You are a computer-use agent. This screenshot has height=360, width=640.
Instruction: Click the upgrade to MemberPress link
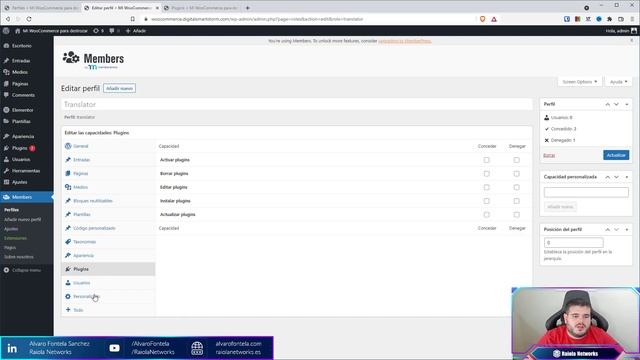[404, 41]
